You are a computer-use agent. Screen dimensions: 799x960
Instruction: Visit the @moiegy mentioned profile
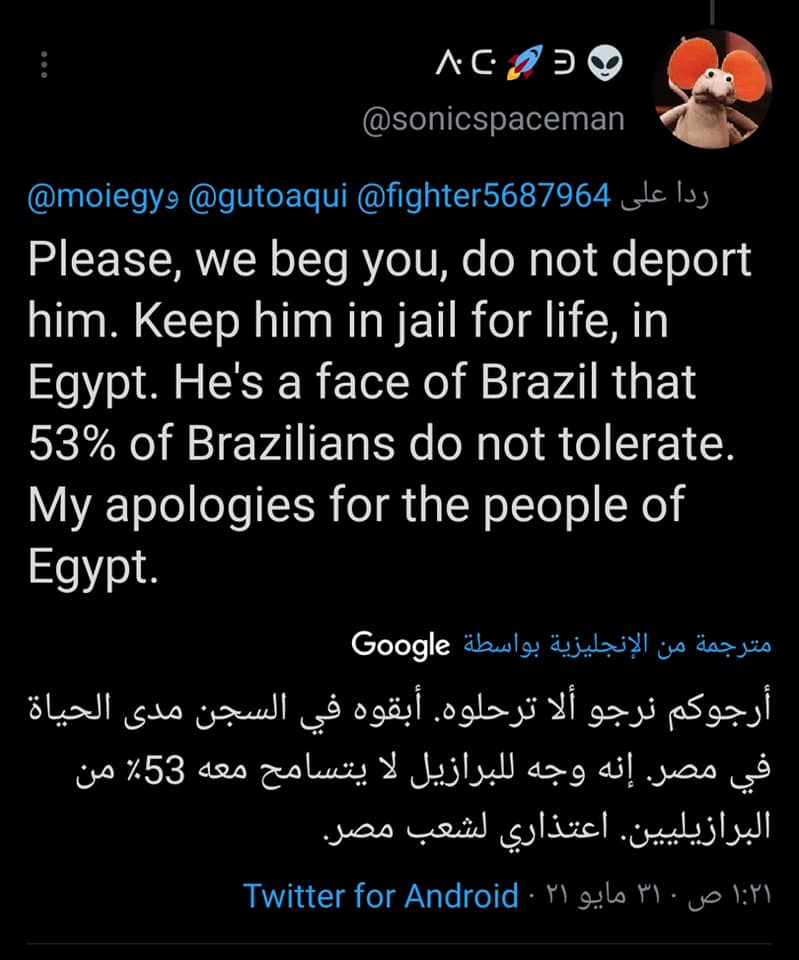click(x=95, y=198)
